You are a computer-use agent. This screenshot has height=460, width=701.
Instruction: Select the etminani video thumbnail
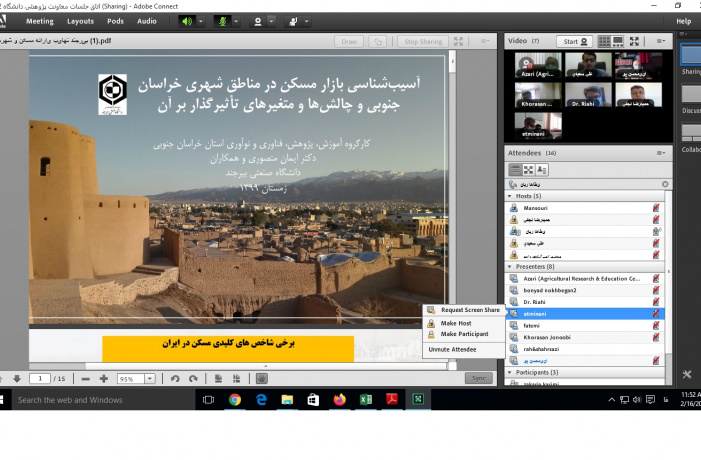(x=538, y=126)
